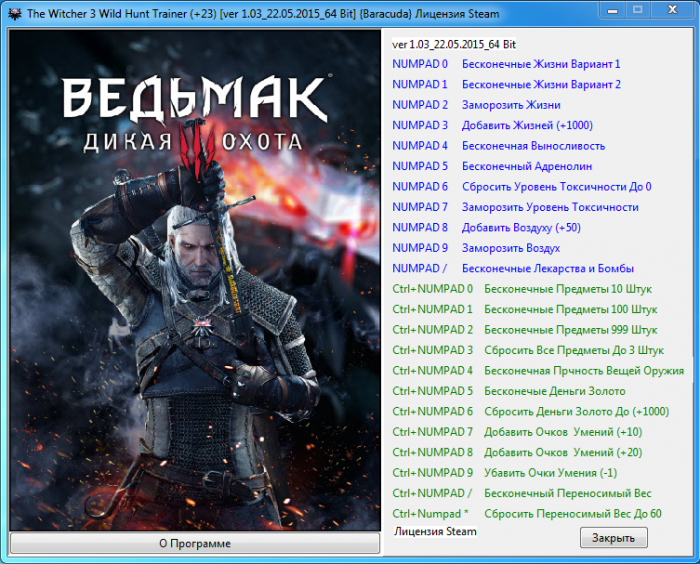Viewport: 700px width, 564px height.
Task: Click "Заморозить Воздух" text
Action: 511,248
